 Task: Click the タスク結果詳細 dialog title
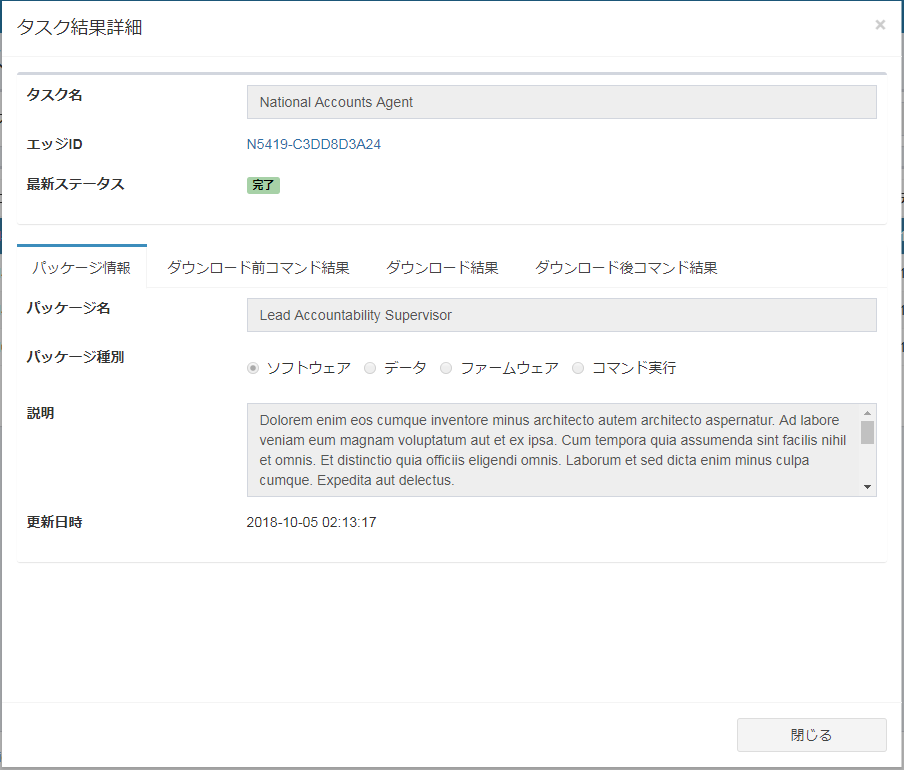(80, 28)
